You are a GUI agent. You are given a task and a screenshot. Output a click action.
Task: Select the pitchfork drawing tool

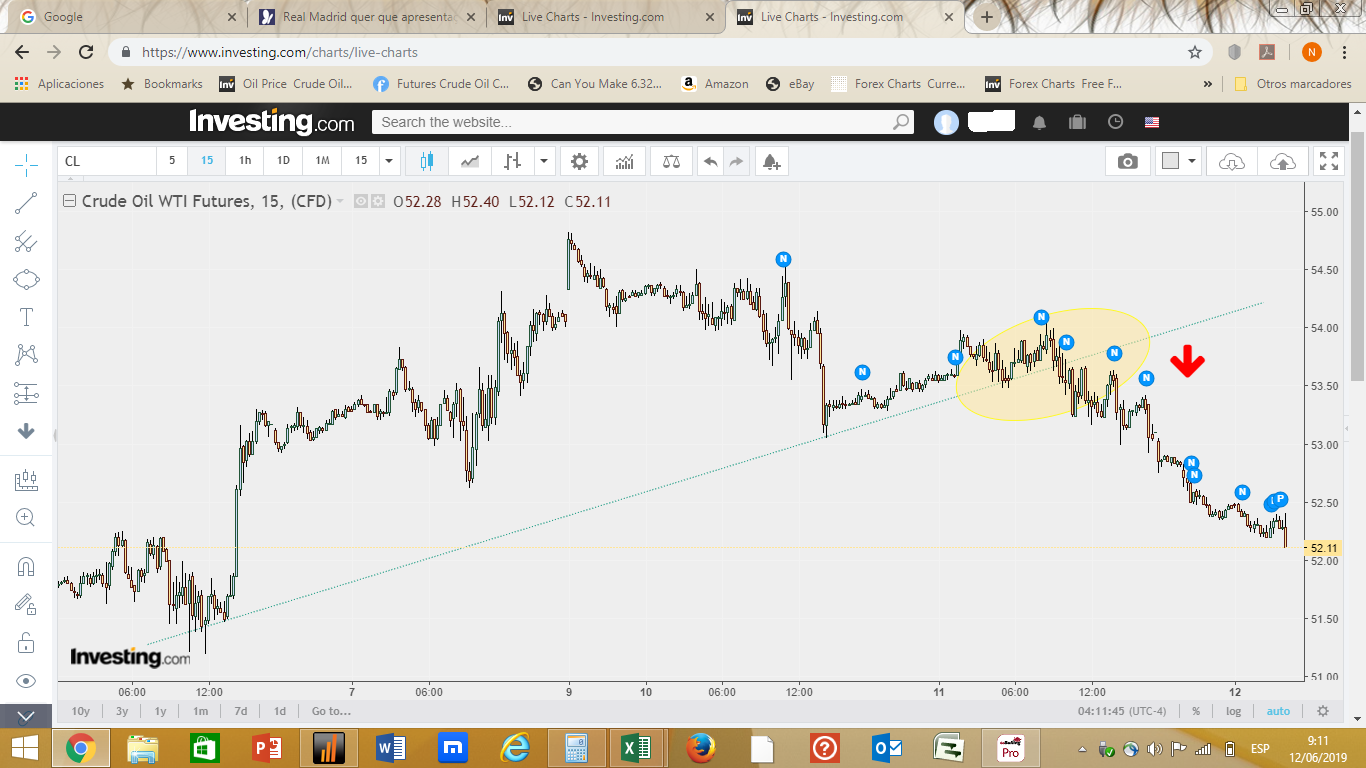[x=26, y=241]
